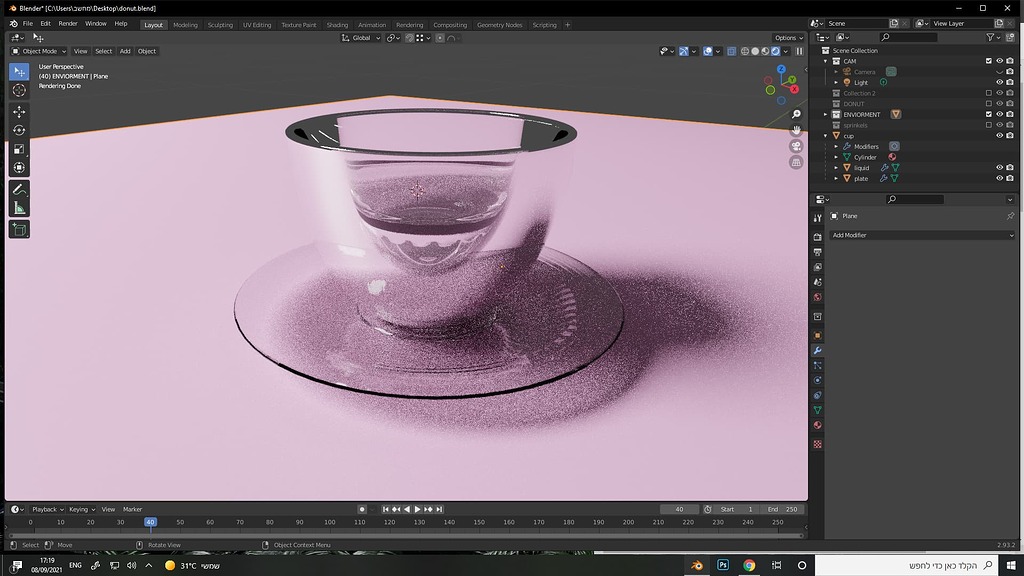
Task: Open the Particles properties tab
Action: point(818,366)
